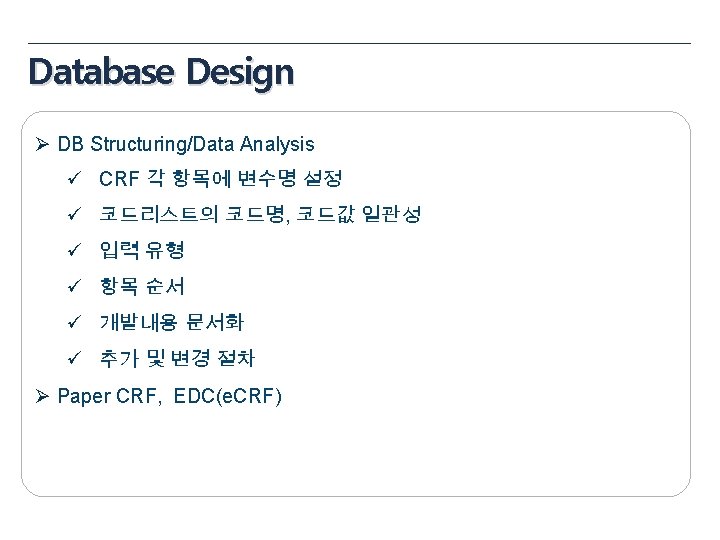The width and height of the screenshot is (720, 540).
Task: Click the checkmark beside 항목 순서
Action: tap(74, 286)
